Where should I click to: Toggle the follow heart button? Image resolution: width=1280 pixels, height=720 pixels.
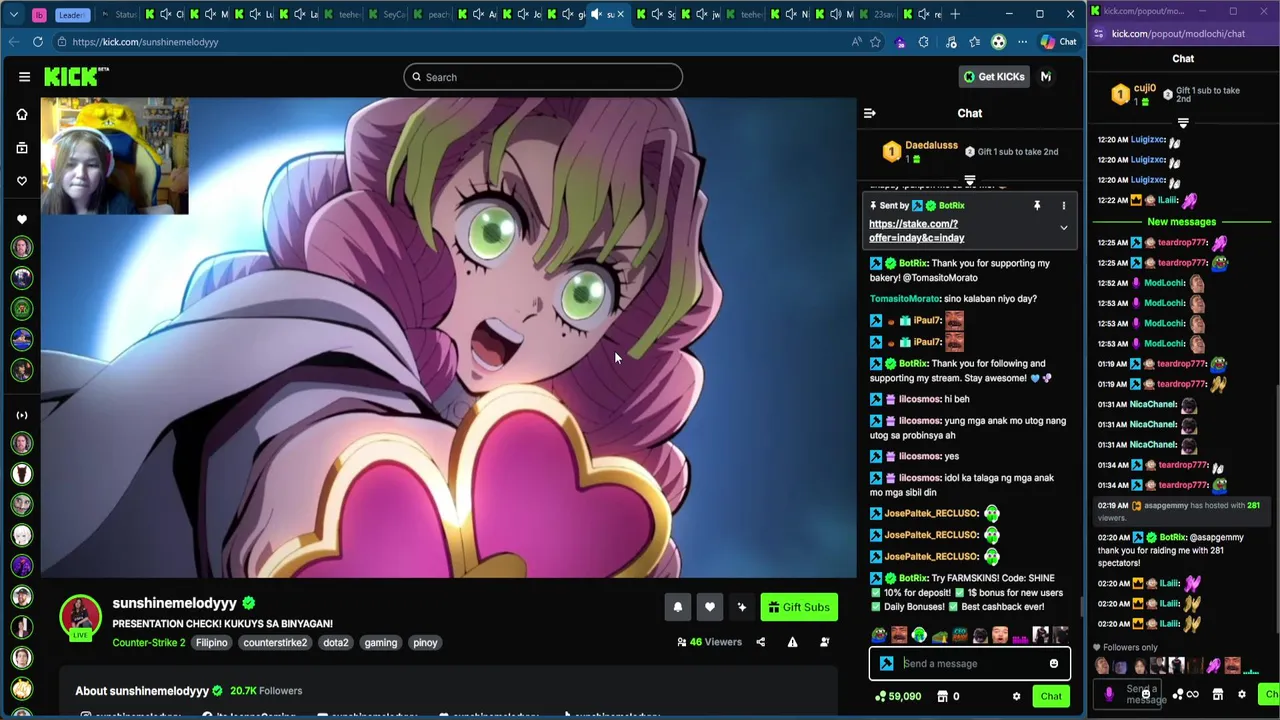[x=710, y=607]
